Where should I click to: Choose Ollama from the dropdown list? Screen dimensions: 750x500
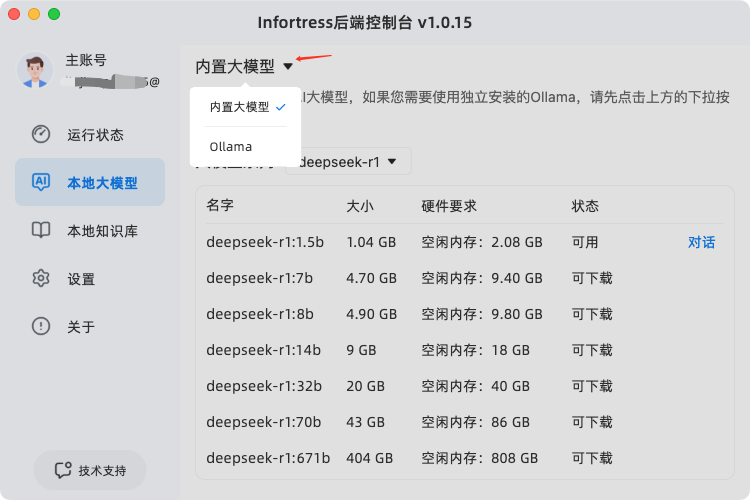231,147
